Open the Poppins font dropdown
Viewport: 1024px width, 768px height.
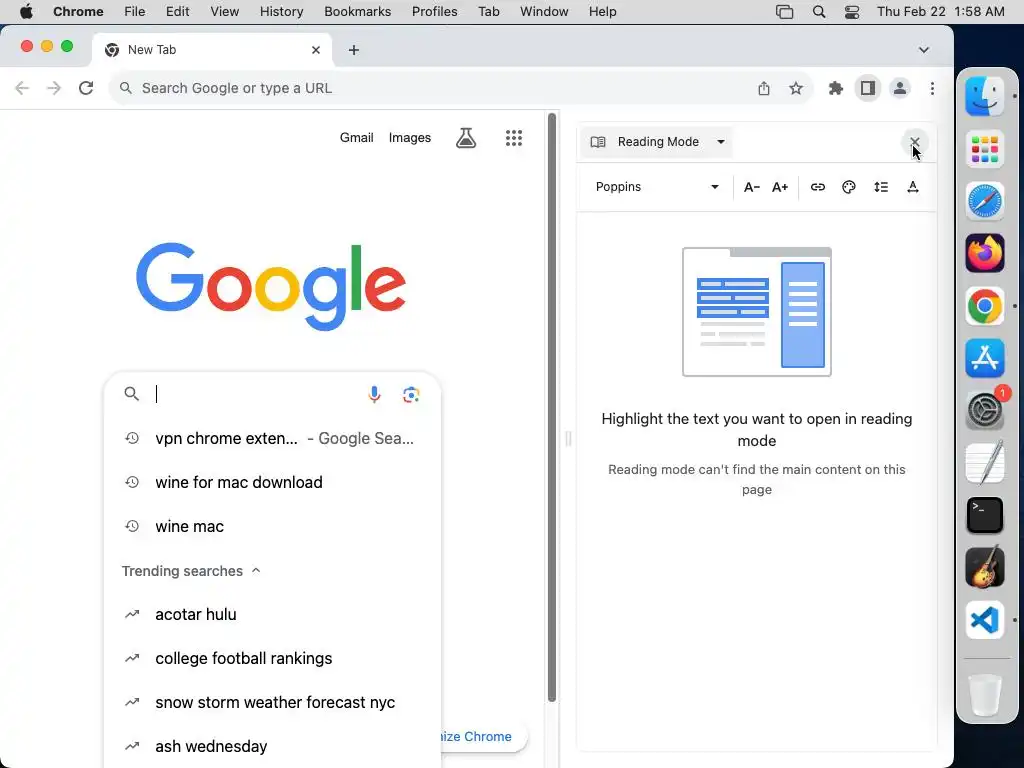tap(656, 187)
